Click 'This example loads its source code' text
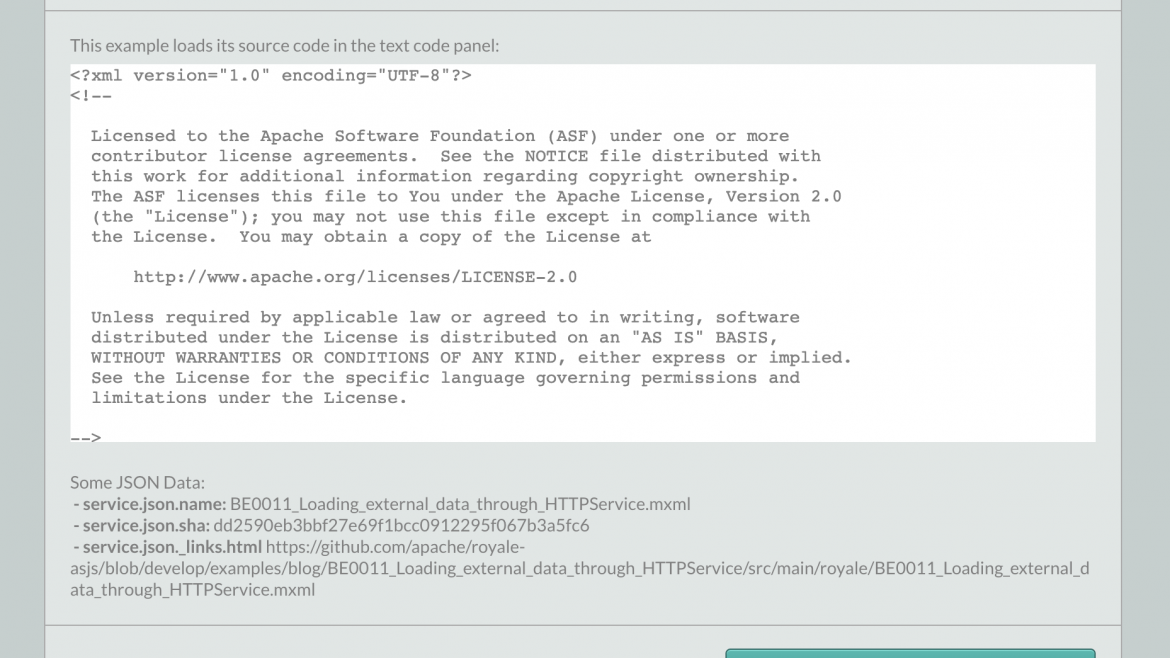 (x=284, y=45)
